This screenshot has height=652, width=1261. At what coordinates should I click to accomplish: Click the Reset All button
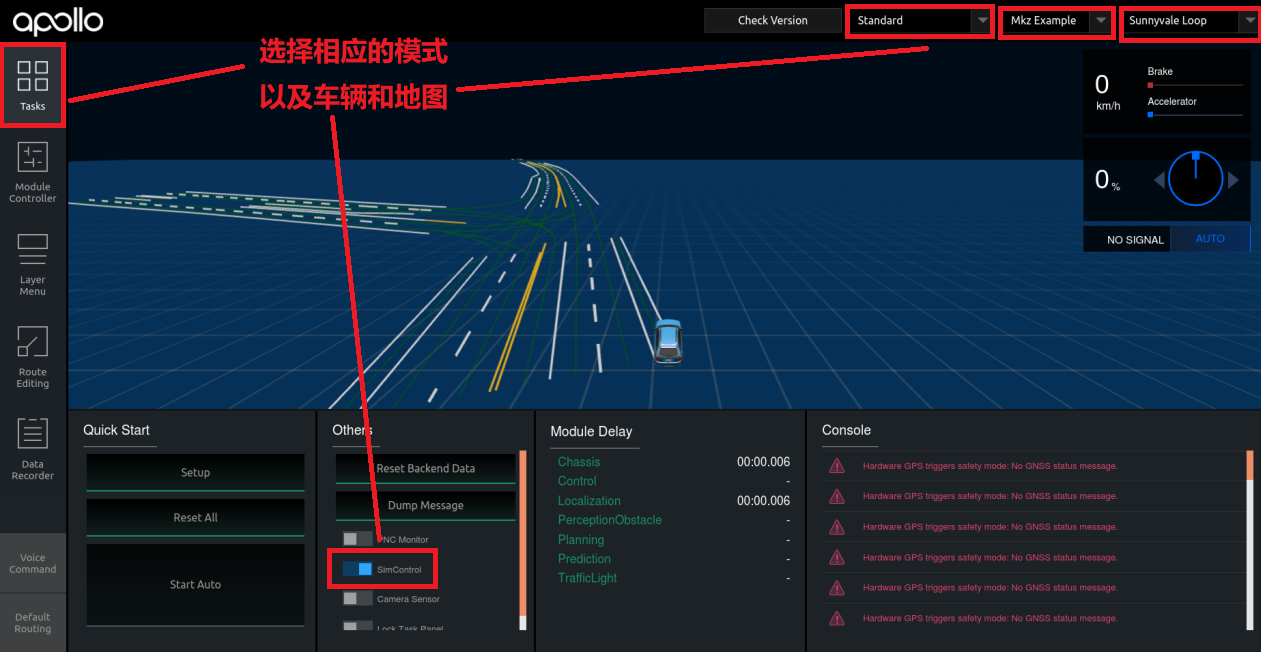pos(195,517)
